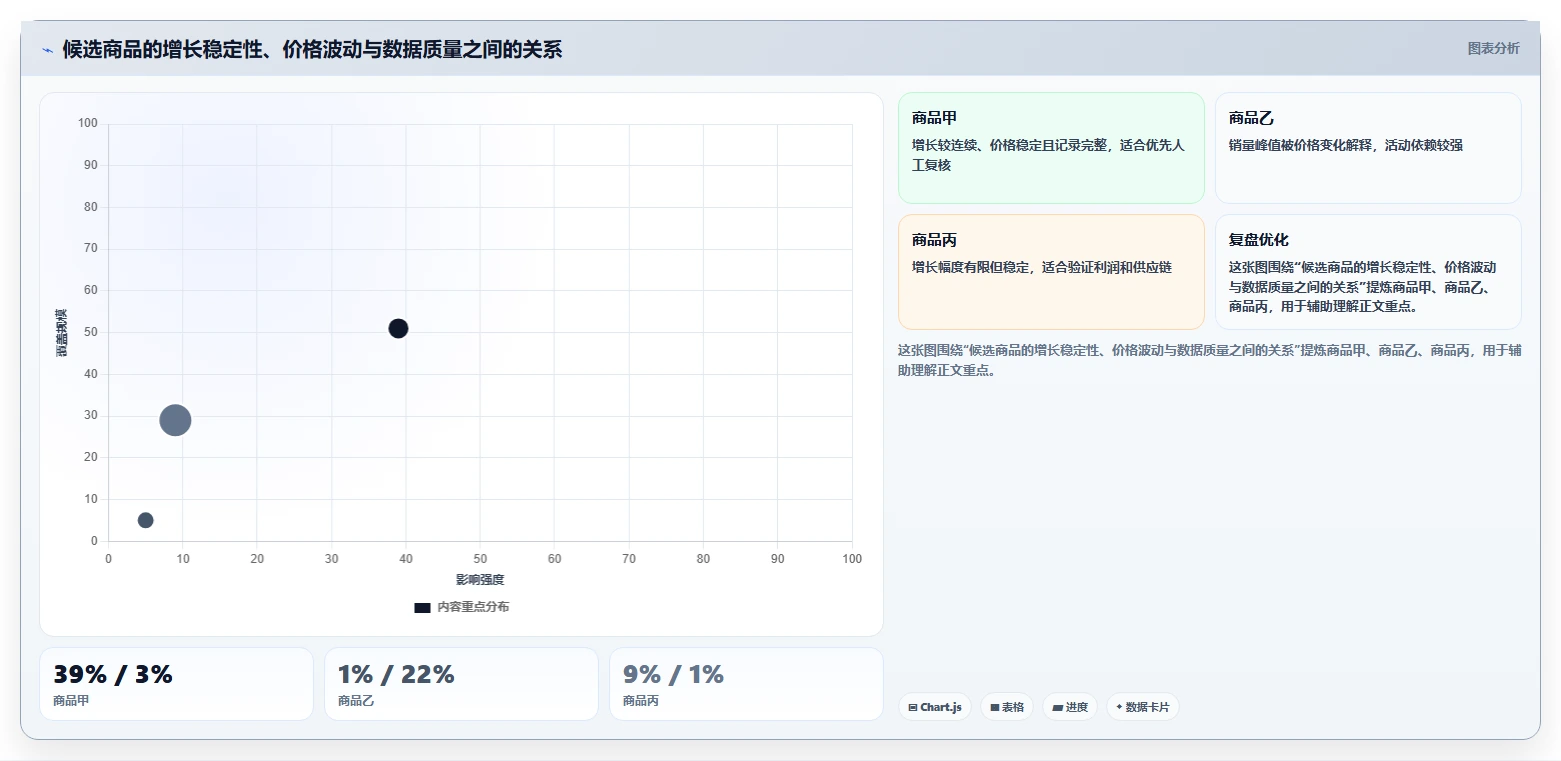
Task: Click the icon in 表格 chip
Action: pyautogui.click(x=995, y=707)
